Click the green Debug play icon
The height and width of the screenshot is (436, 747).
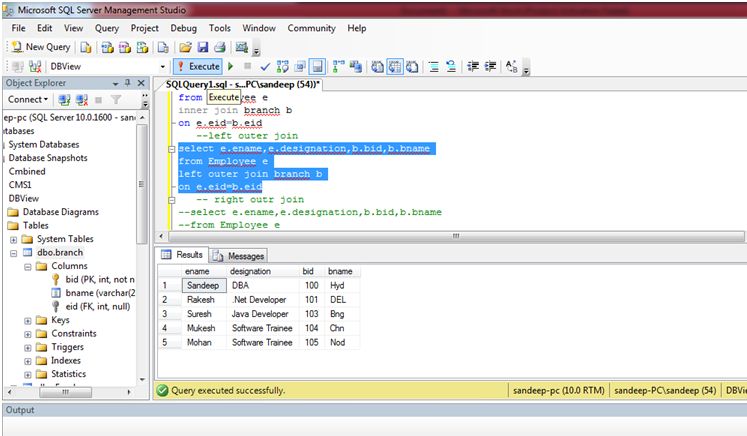(x=231, y=66)
